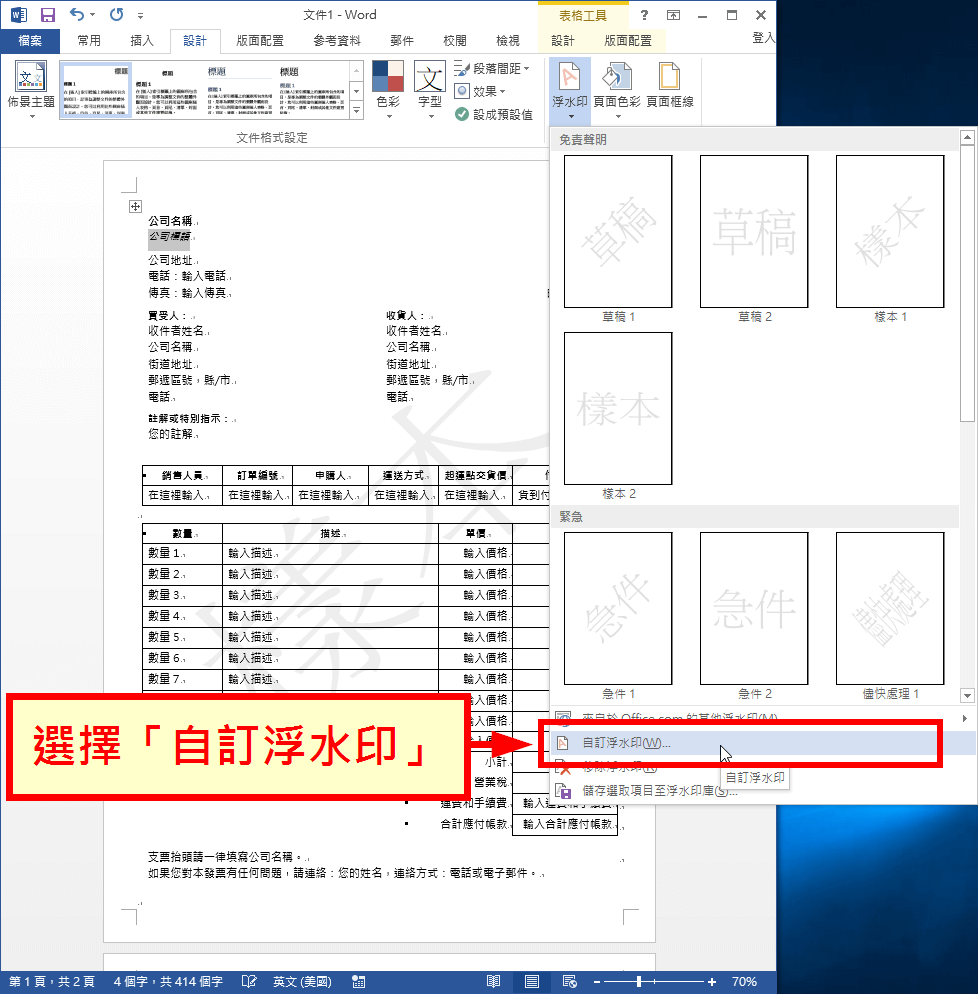The image size is (978, 994).
Task: Open the 效果 effects dropdown
Action: point(488,90)
